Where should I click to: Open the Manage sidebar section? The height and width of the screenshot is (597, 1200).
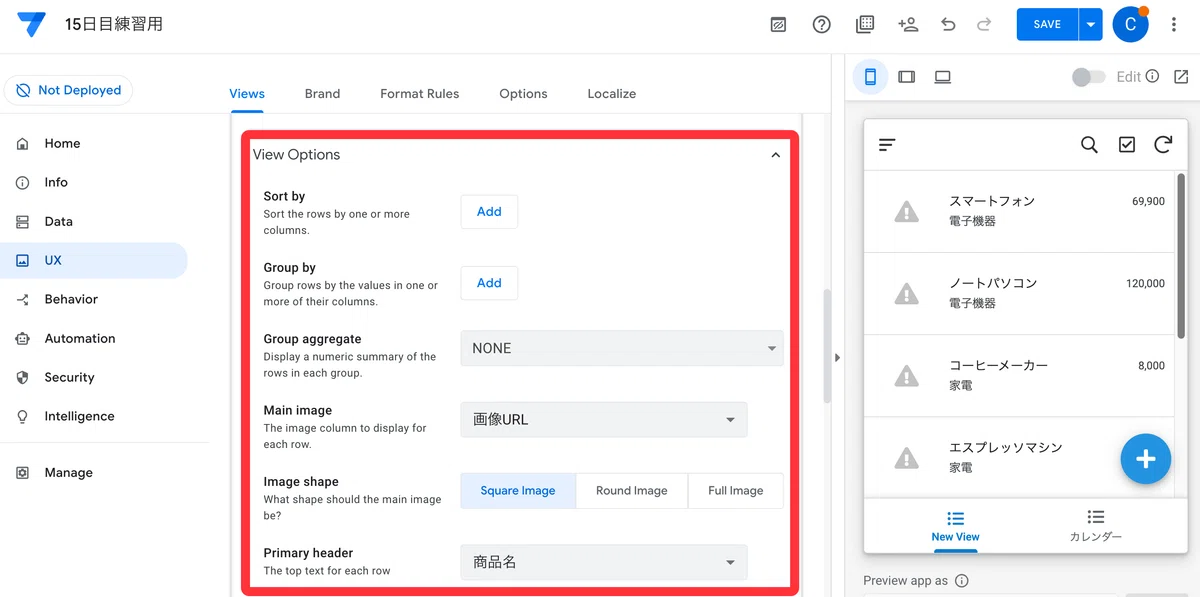95,472
